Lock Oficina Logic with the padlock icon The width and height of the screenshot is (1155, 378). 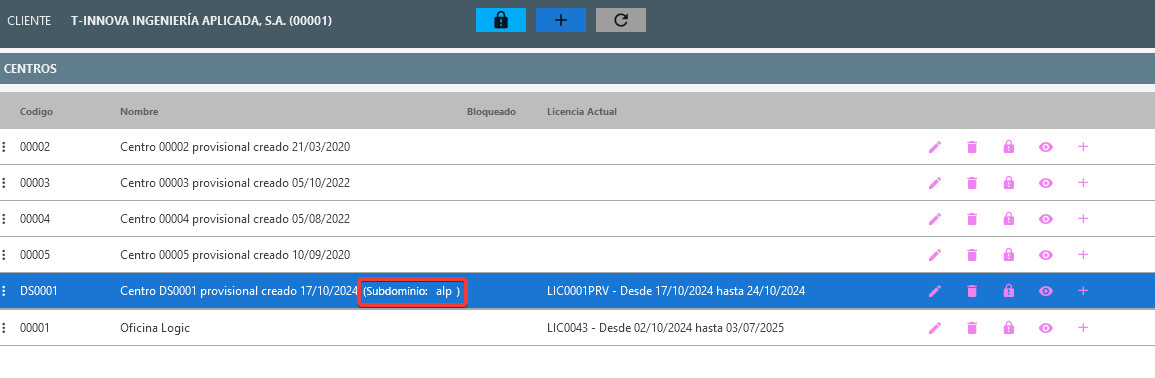tap(1008, 328)
